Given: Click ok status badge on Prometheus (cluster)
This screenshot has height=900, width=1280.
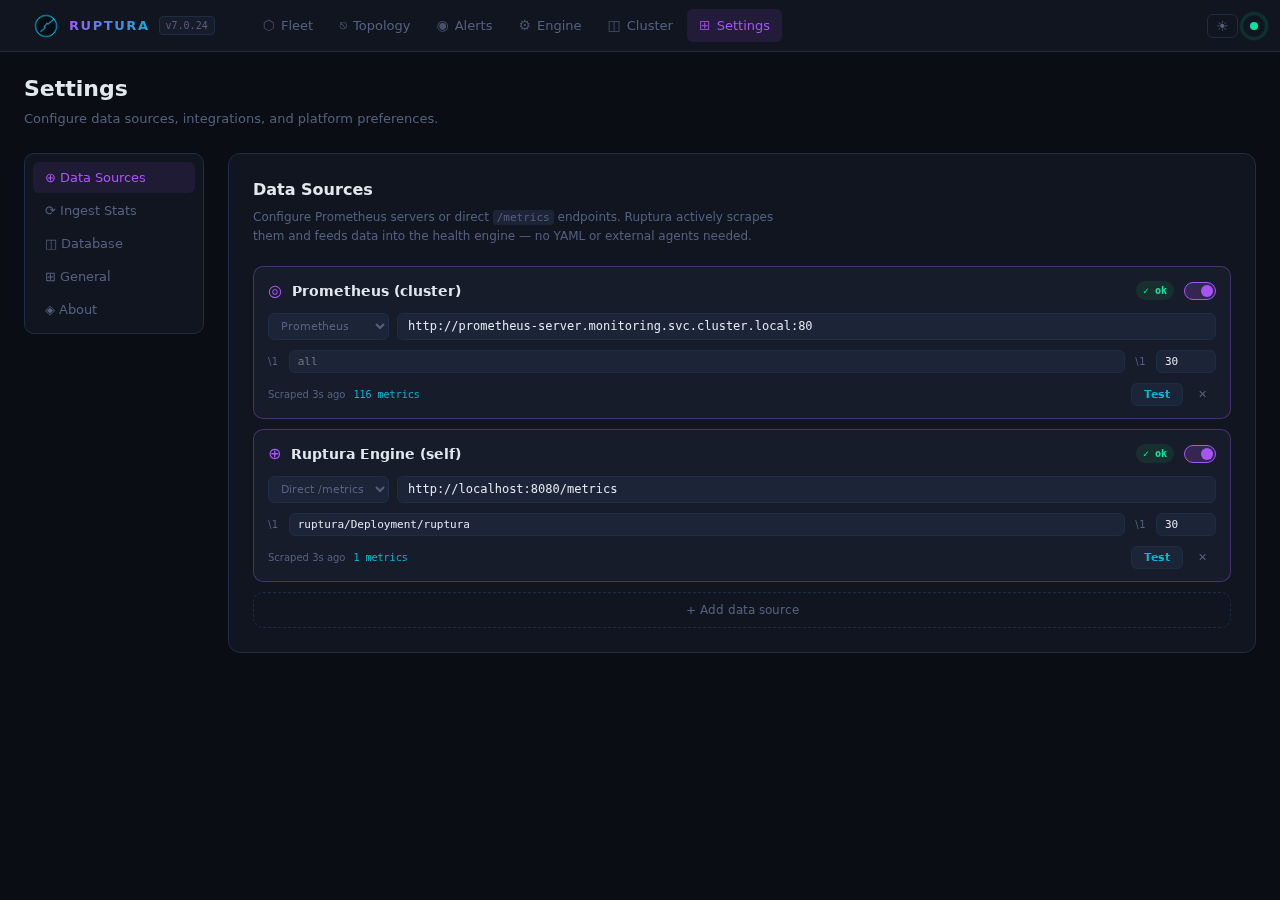Looking at the screenshot, I should point(1155,291).
